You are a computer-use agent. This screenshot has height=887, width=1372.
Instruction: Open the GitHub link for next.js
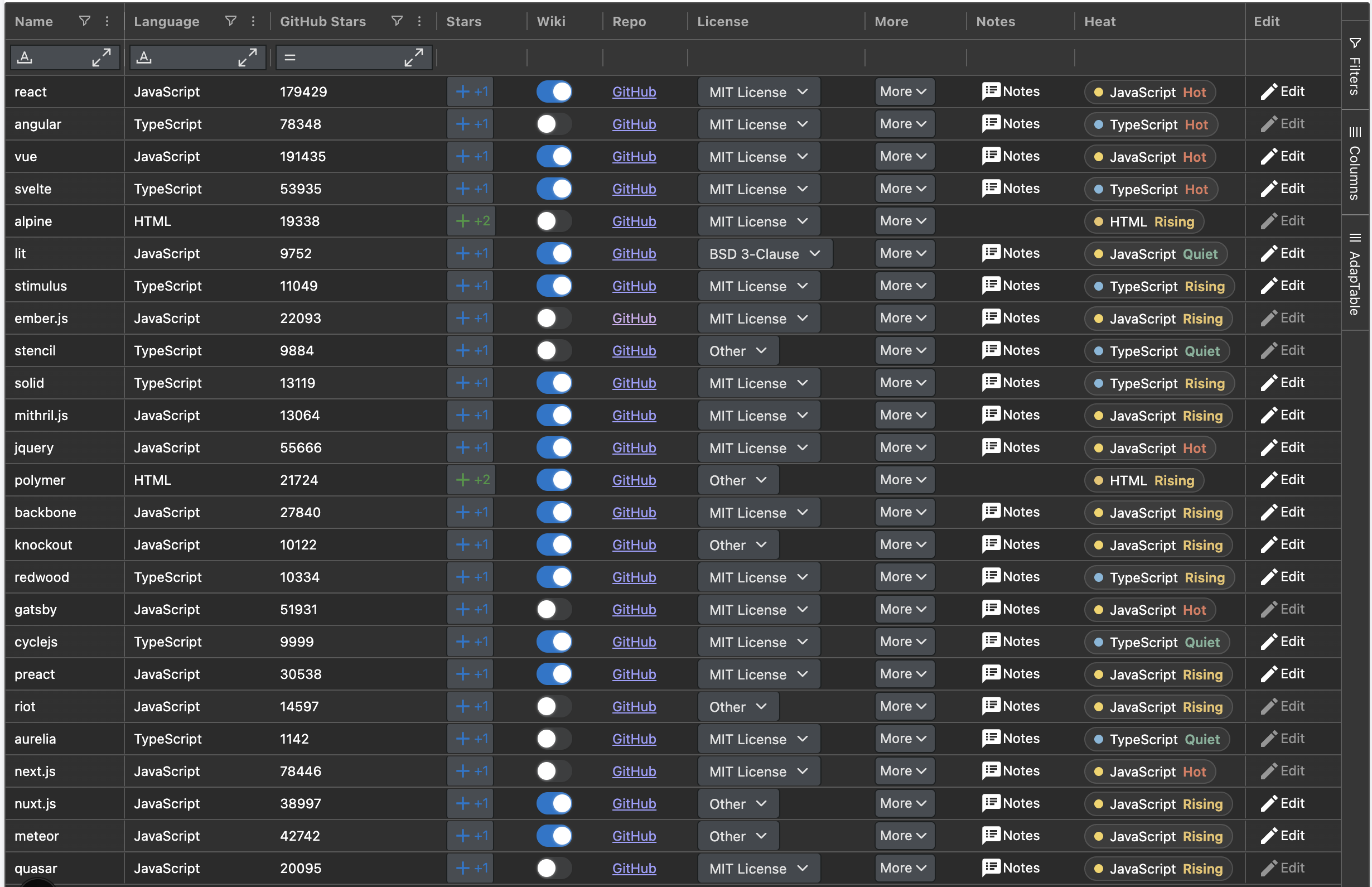(634, 771)
